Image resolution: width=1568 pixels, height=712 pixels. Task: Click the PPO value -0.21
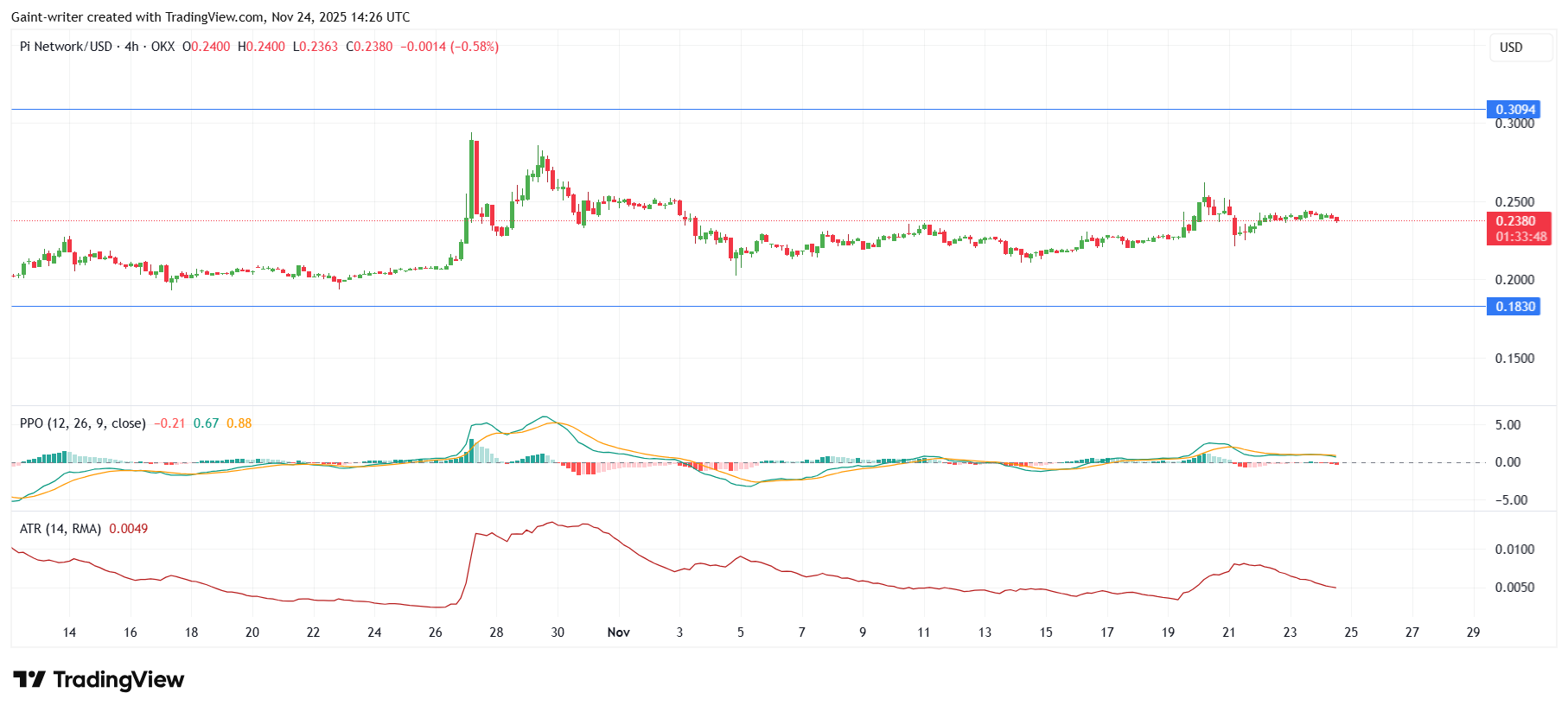pyautogui.click(x=169, y=423)
